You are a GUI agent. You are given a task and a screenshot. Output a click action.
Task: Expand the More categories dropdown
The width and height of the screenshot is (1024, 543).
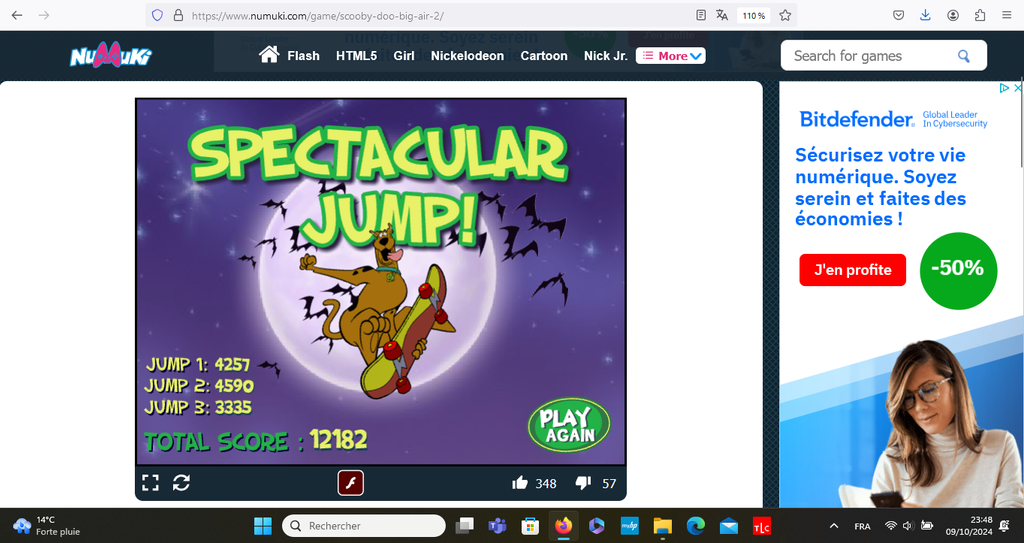pos(671,56)
